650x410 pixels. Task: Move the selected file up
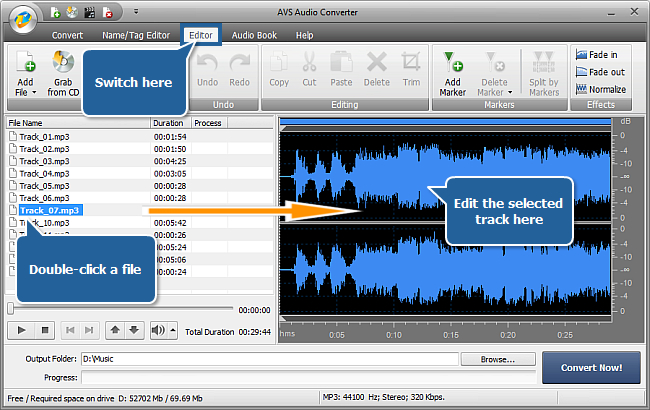[x=115, y=330]
